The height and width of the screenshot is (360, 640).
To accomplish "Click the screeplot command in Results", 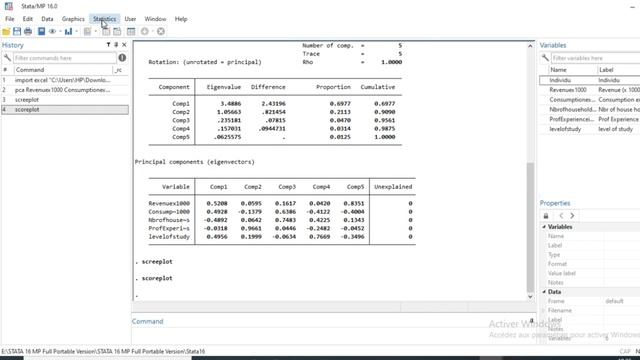I will [x=157, y=262].
